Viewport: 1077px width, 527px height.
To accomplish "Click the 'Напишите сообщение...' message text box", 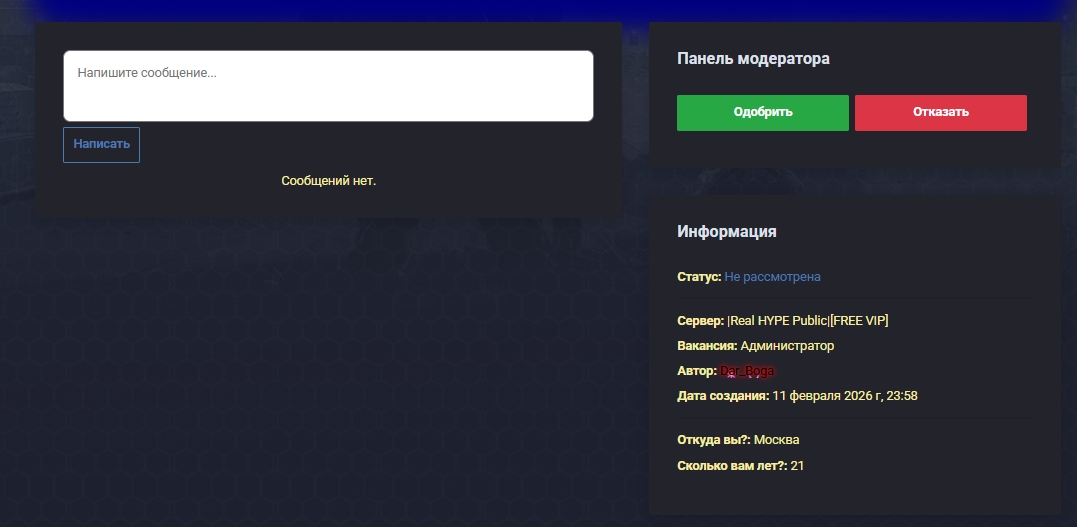I will coord(328,86).
